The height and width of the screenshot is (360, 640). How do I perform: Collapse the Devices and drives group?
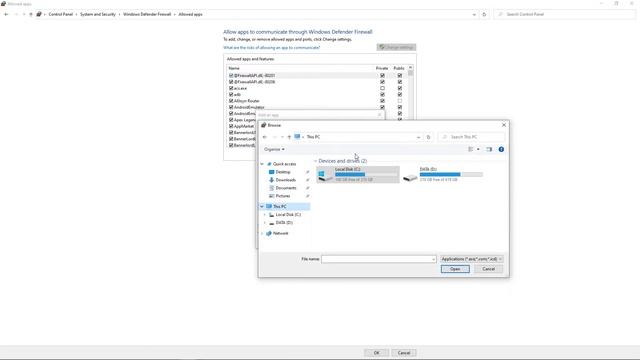point(315,161)
